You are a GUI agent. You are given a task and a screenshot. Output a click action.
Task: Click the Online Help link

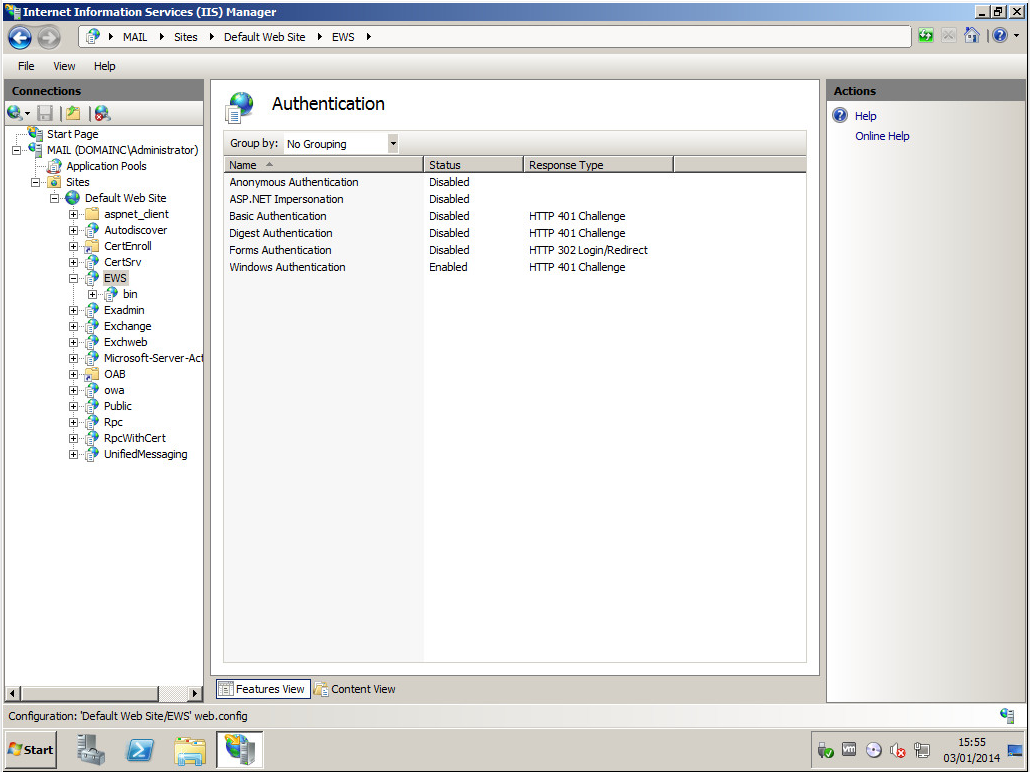pos(882,136)
